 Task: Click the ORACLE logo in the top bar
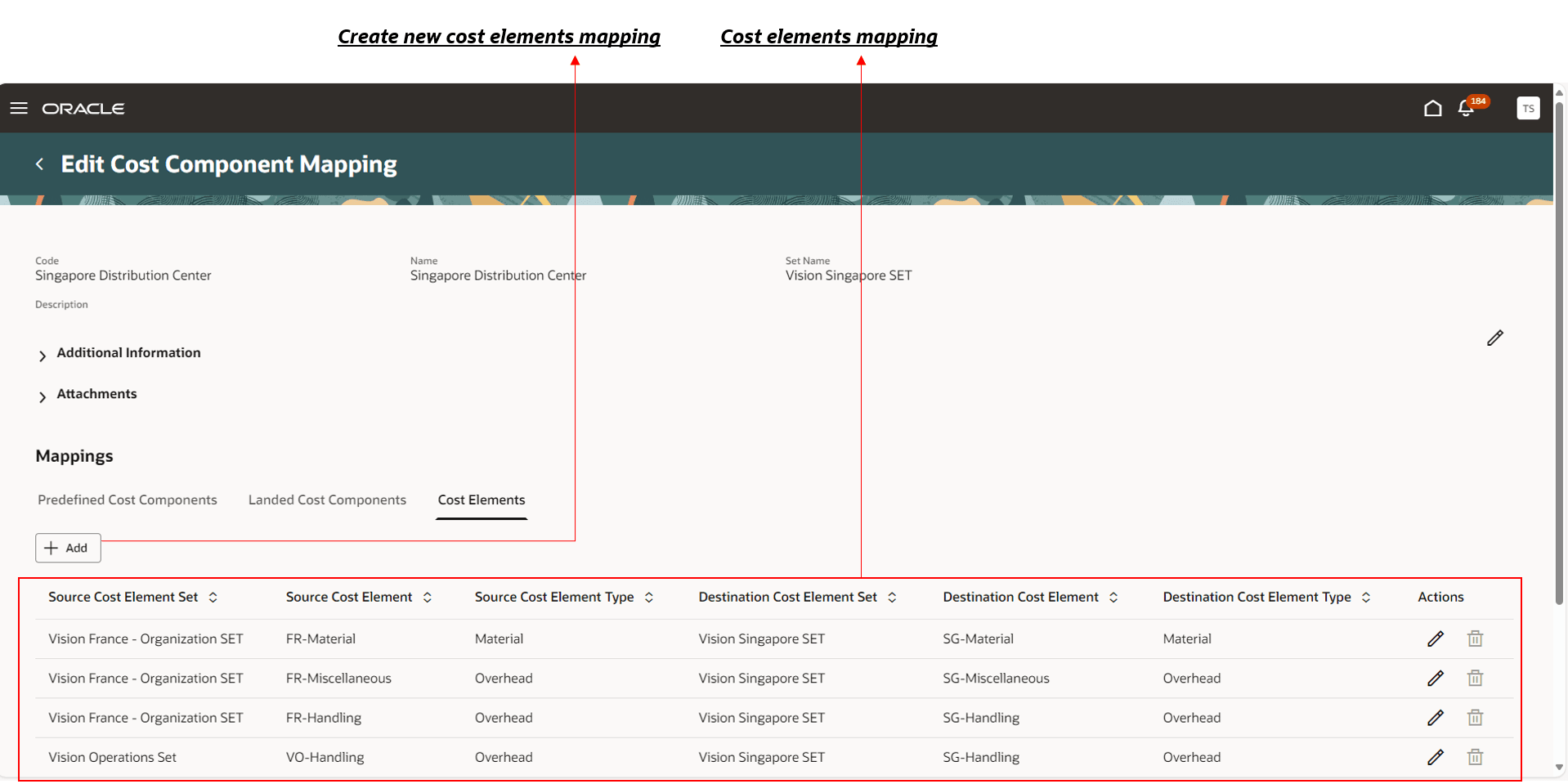coord(83,107)
